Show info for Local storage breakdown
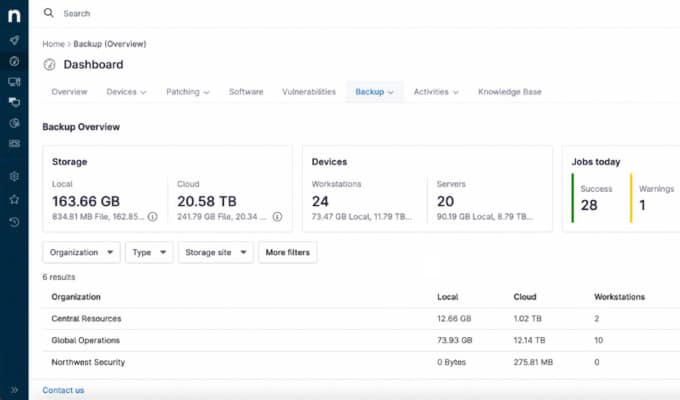This screenshot has height=400, width=680. pyautogui.click(x=152, y=216)
